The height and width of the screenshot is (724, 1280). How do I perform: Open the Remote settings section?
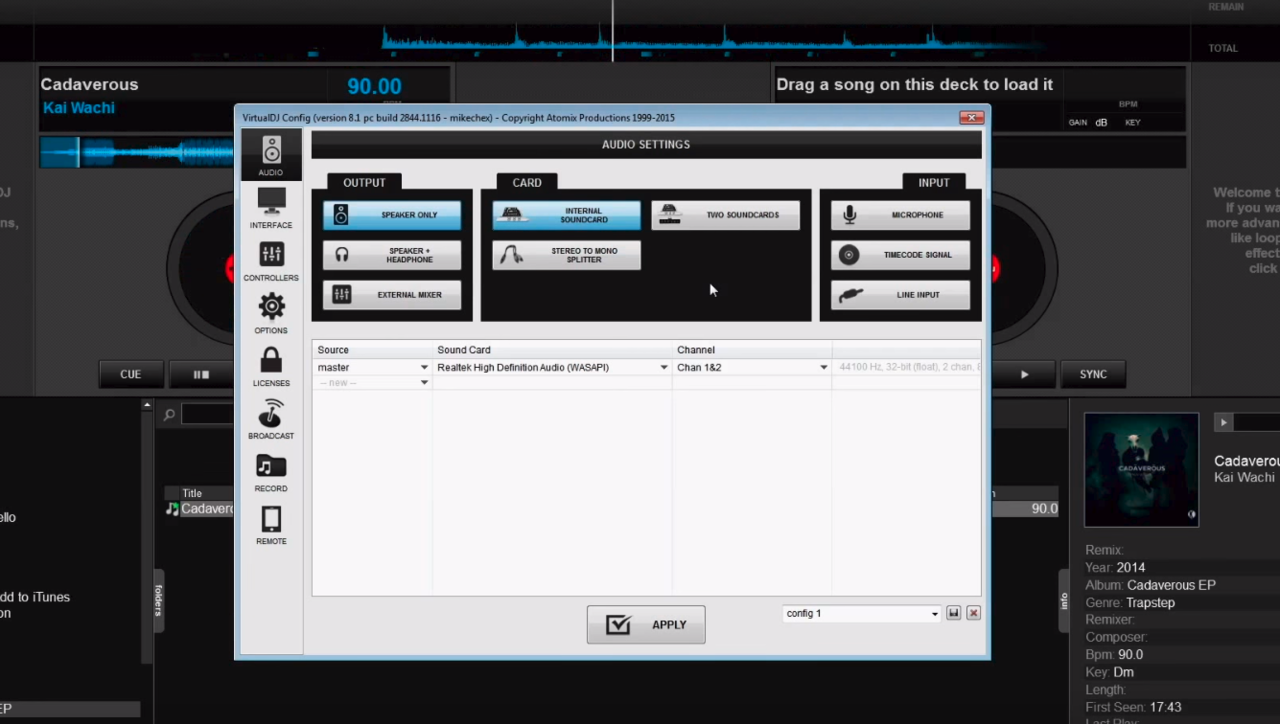[x=271, y=525]
